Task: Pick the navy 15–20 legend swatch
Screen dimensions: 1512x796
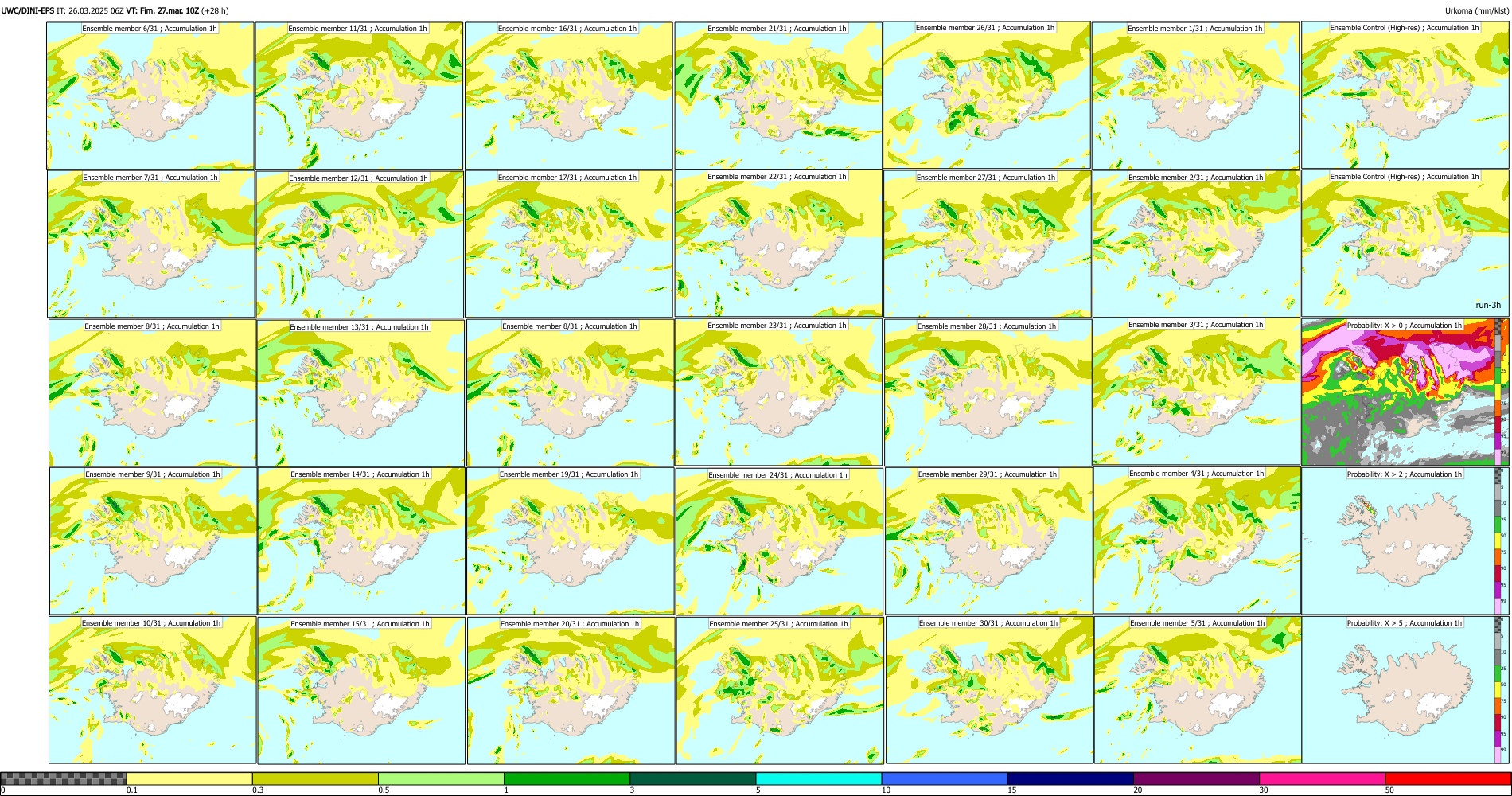Action: coord(1070,778)
